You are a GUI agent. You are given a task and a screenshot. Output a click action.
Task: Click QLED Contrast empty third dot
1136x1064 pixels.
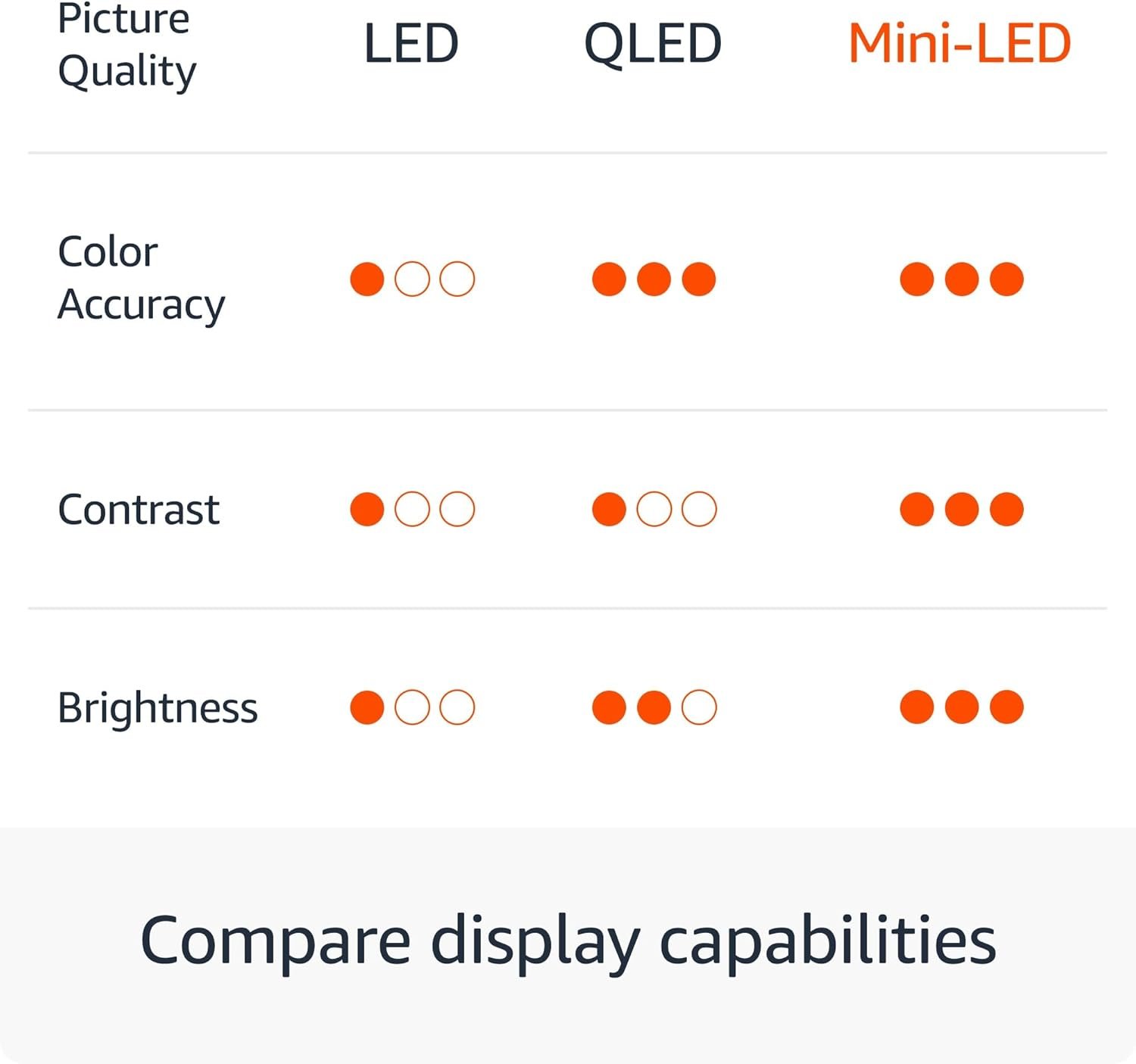click(x=699, y=509)
